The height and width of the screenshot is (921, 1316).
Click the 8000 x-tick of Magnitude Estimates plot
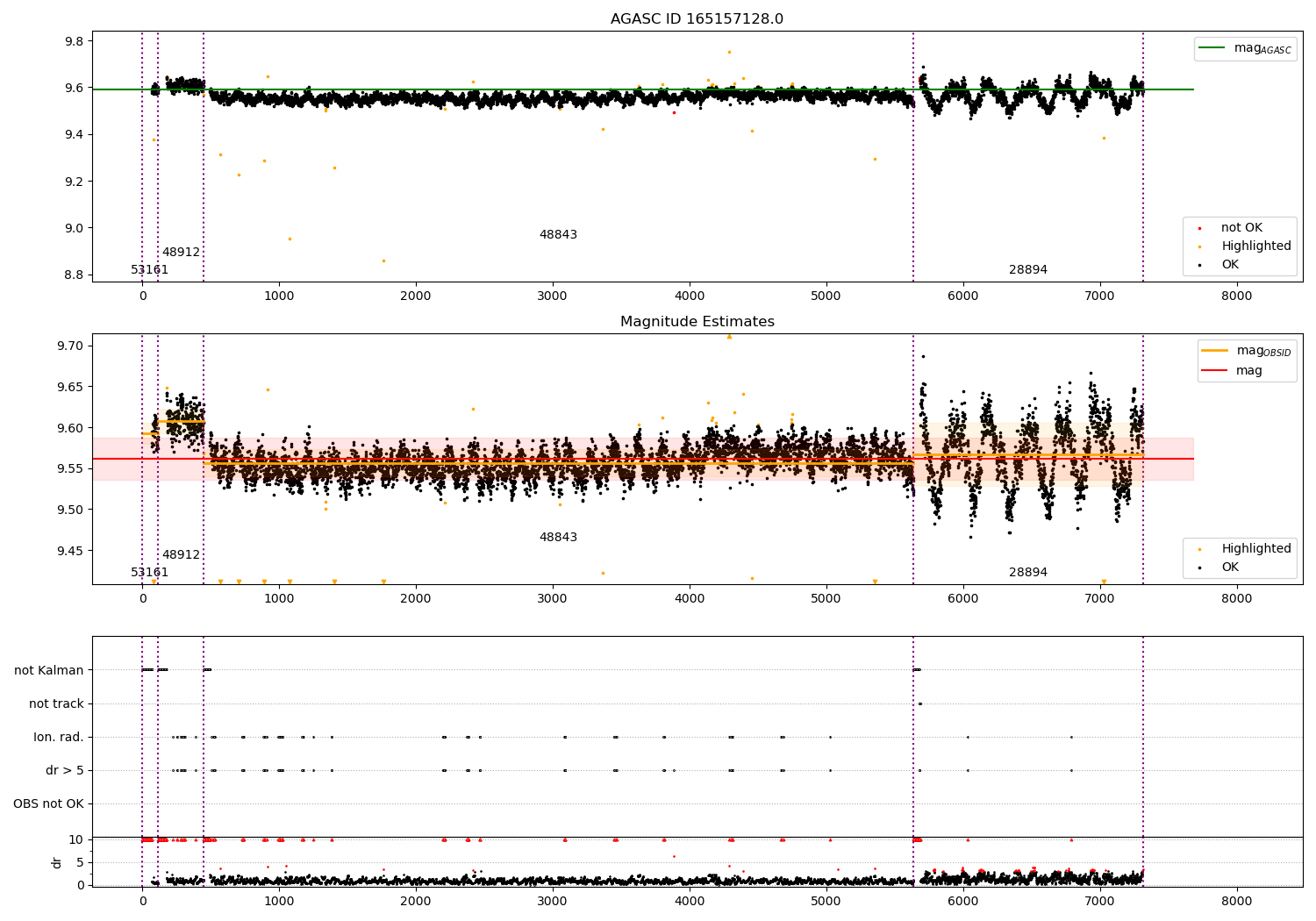pos(1237,599)
